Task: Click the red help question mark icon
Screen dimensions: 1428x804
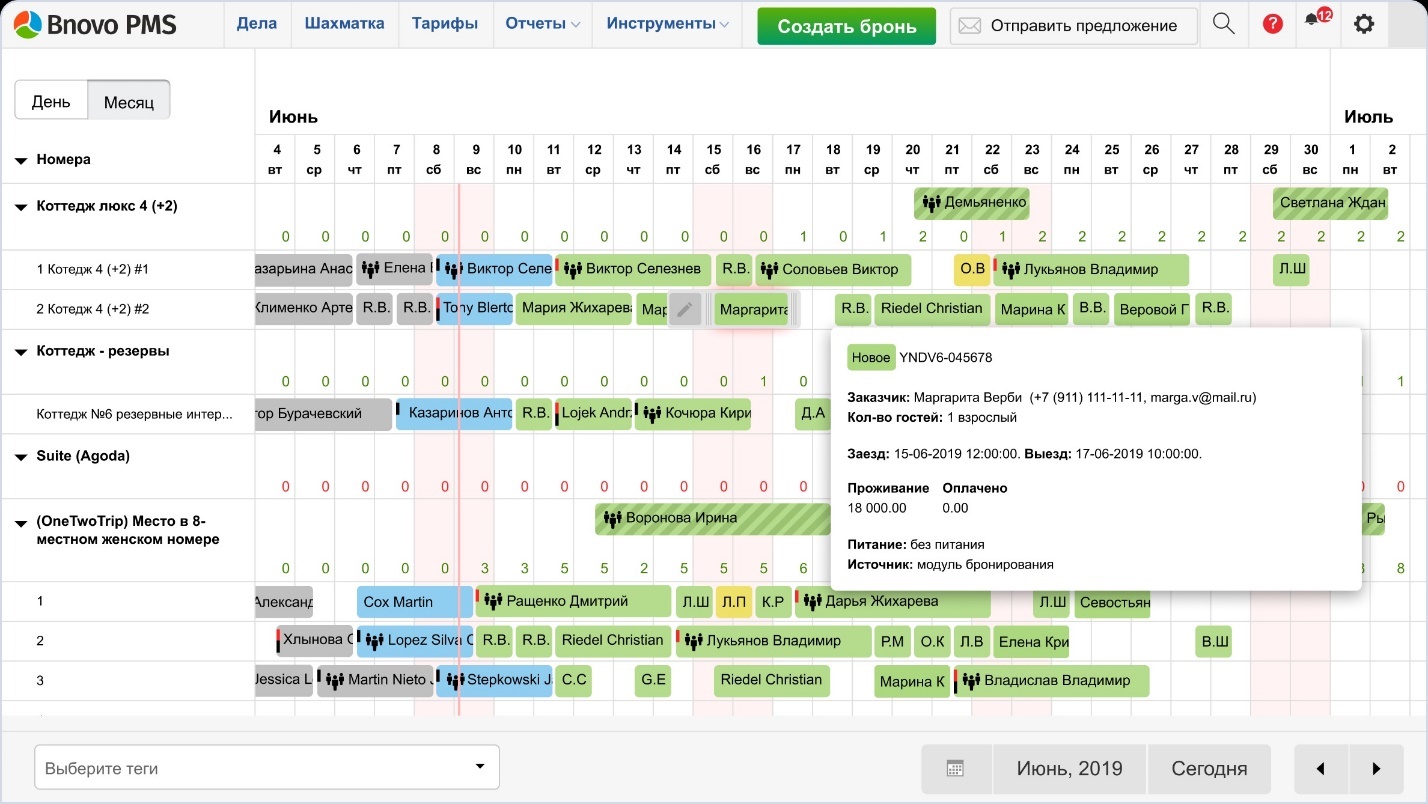Action: coord(1272,25)
